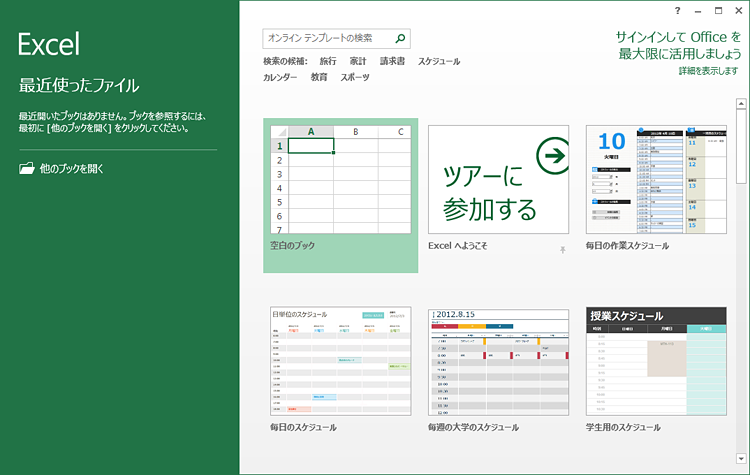Minimize the Excel window
Image resolution: width=750 pixels, height=475 pixels.
pyautogui.click(x=698, y=11)
